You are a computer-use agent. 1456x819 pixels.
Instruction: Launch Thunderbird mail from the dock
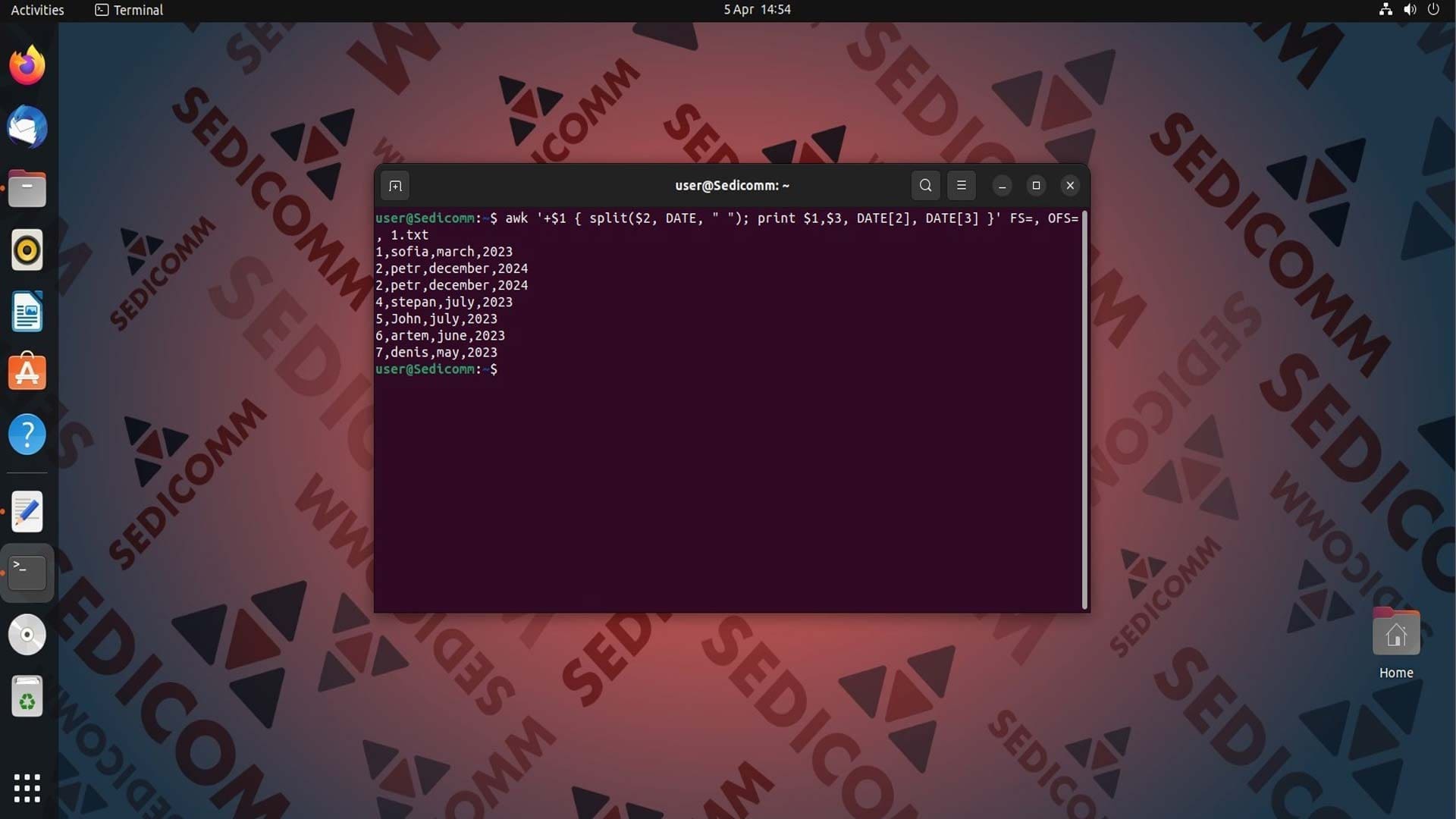point(27,127)
